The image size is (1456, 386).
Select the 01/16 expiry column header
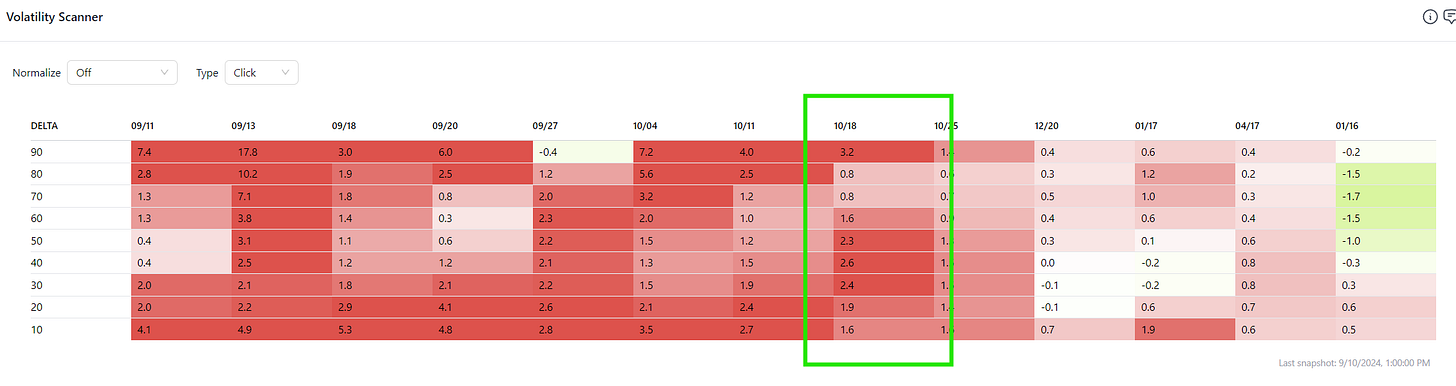(1348, 126)
